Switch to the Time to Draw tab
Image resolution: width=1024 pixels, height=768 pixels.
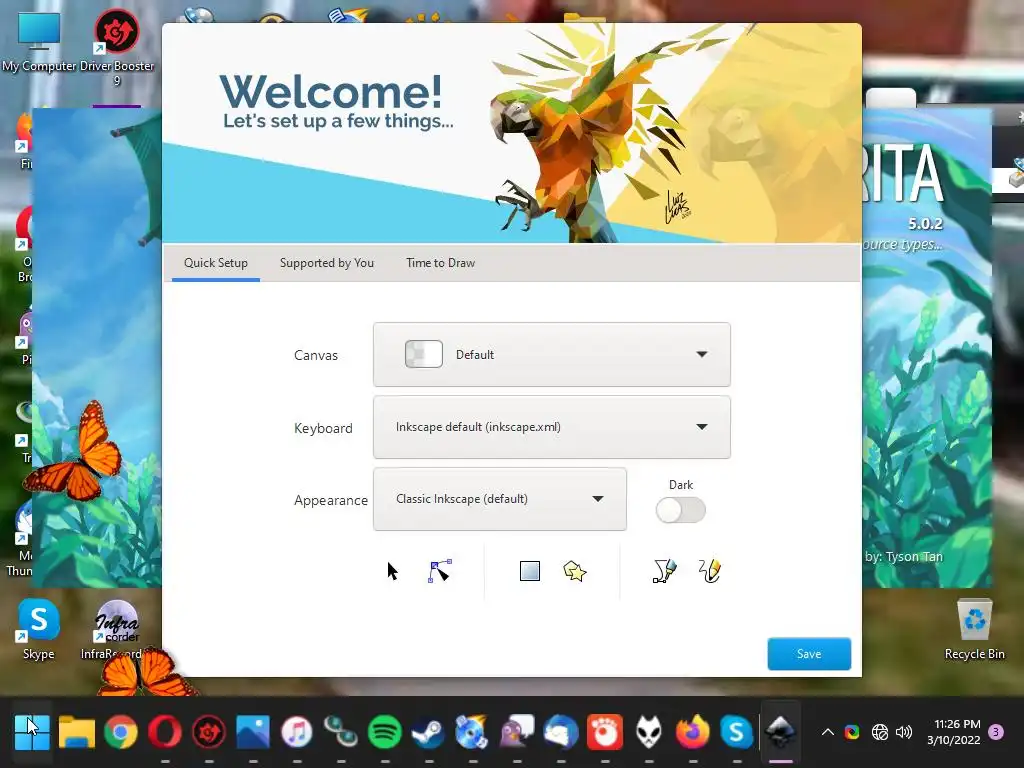click(440, 263)
